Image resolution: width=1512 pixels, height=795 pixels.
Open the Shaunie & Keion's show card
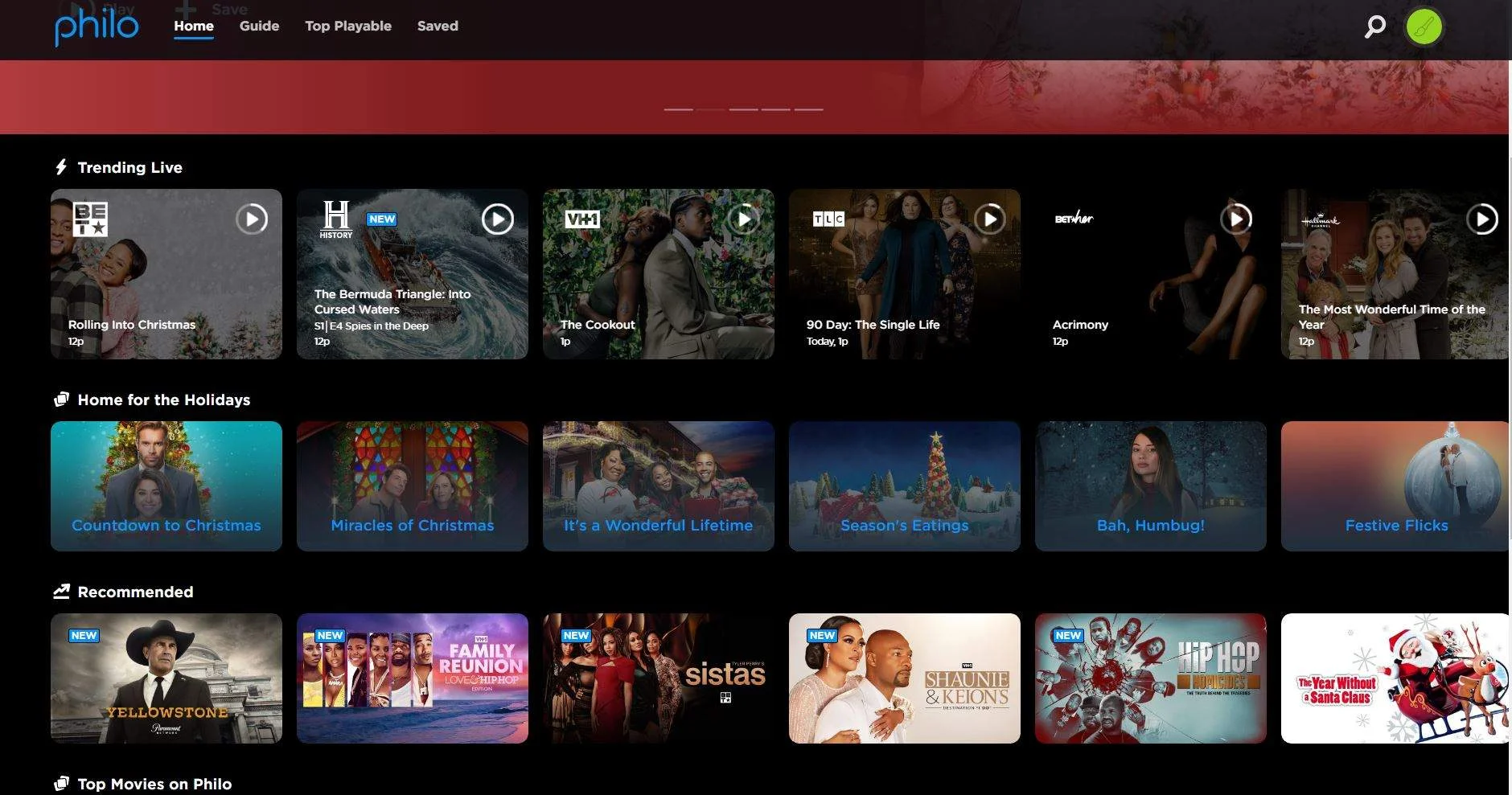(905, 678)
